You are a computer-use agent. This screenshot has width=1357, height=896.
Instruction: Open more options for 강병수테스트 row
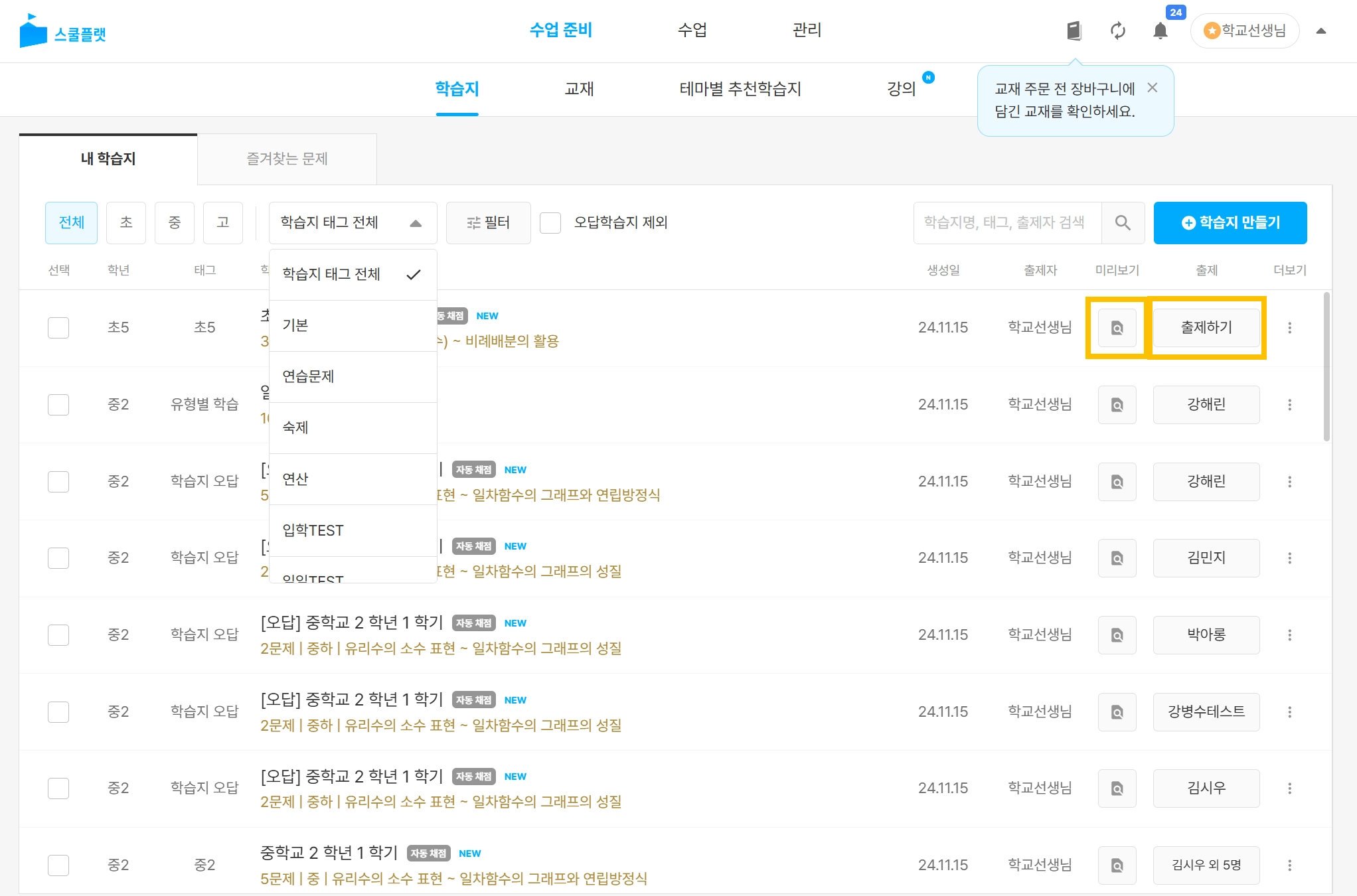tap(1289, 712)
